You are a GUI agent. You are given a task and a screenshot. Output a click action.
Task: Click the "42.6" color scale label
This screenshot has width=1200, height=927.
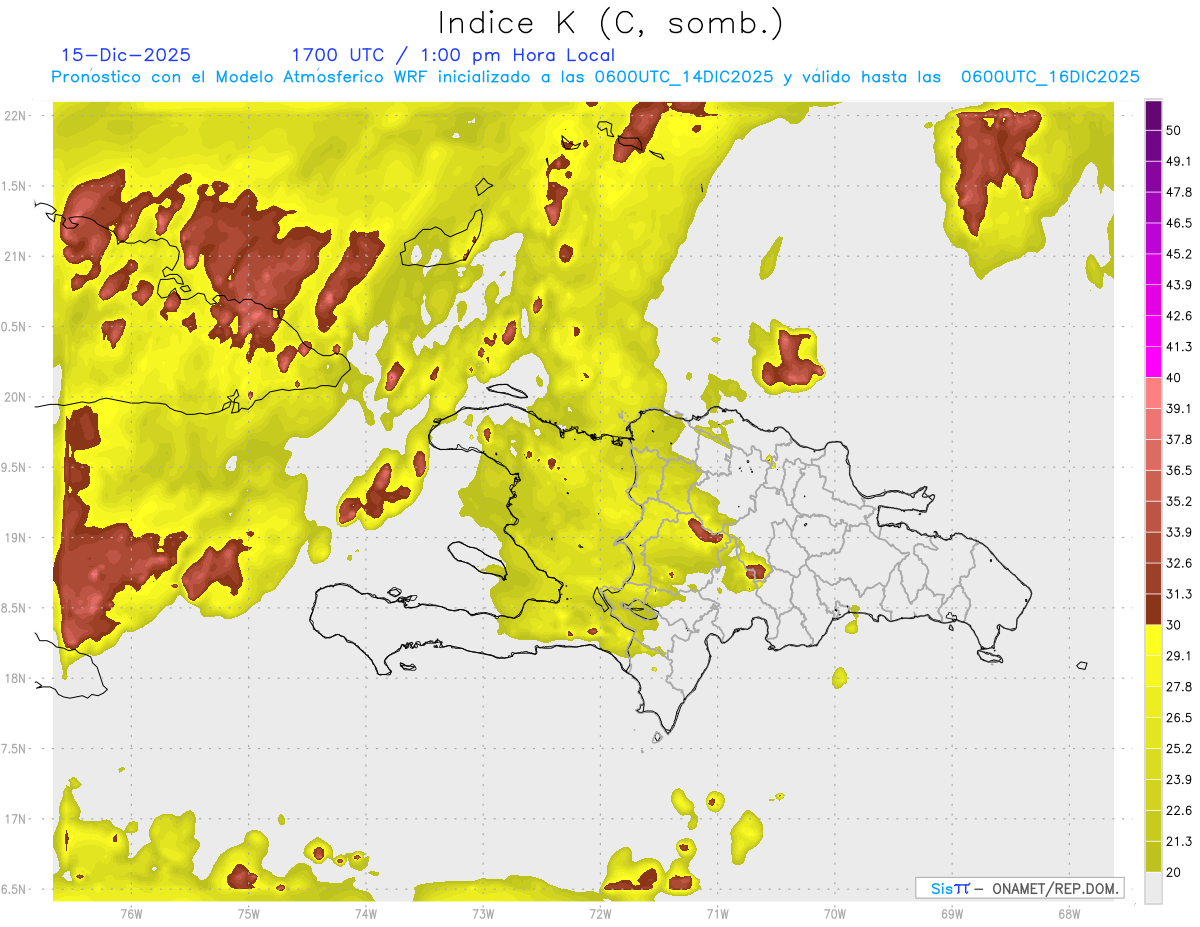[x=1179, y=316]
